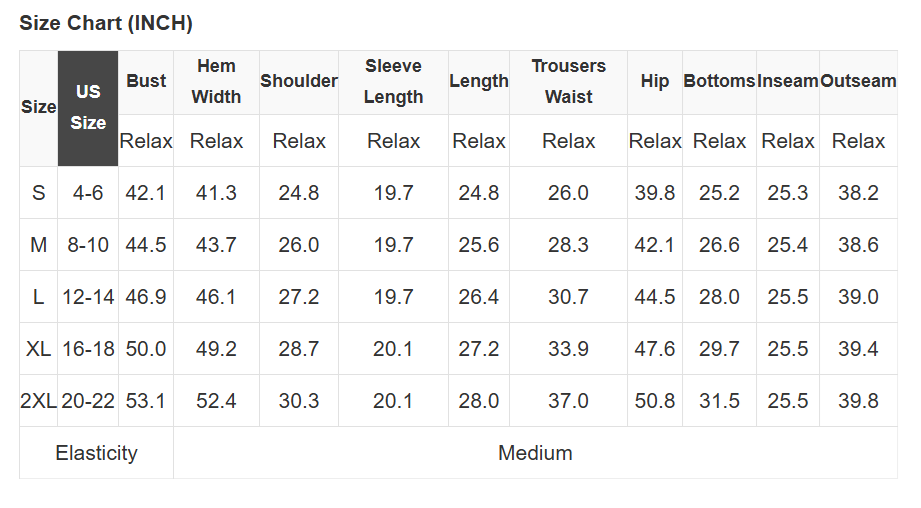The height and width of the screenshot is (508, 921).
Task: Click the Hip column header
Action: click(655, 81)
